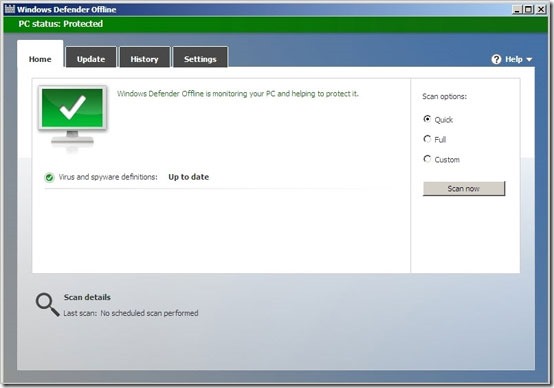554x388 pixels.
Task: Click 'Virus and spyware definitions:' label
Action: 108,177
